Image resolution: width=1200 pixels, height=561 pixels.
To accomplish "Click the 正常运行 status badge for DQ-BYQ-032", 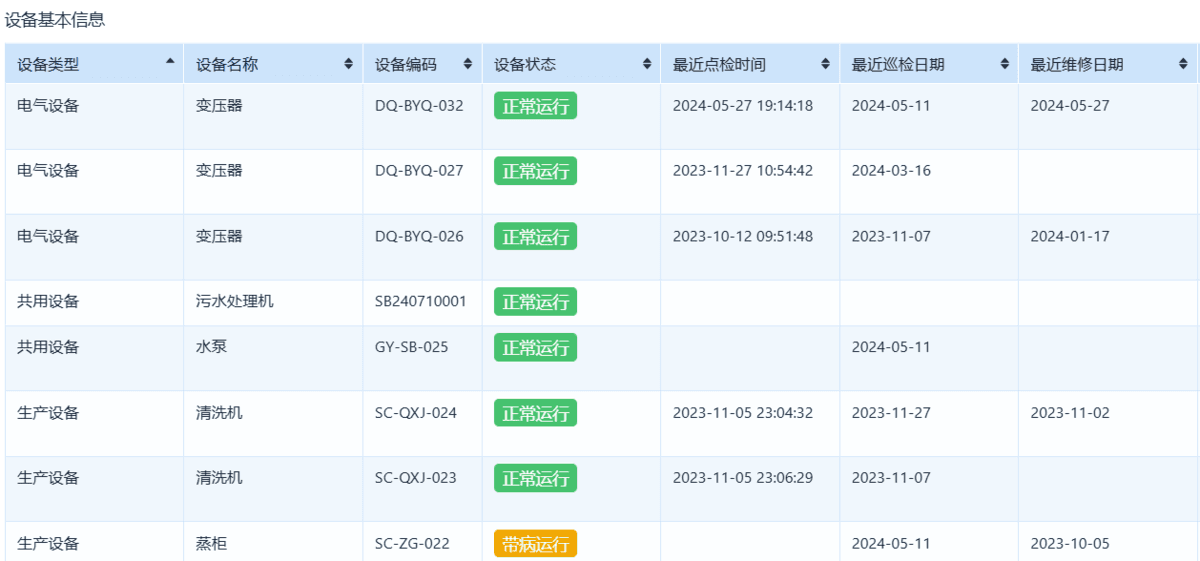I will click(535, 106).
